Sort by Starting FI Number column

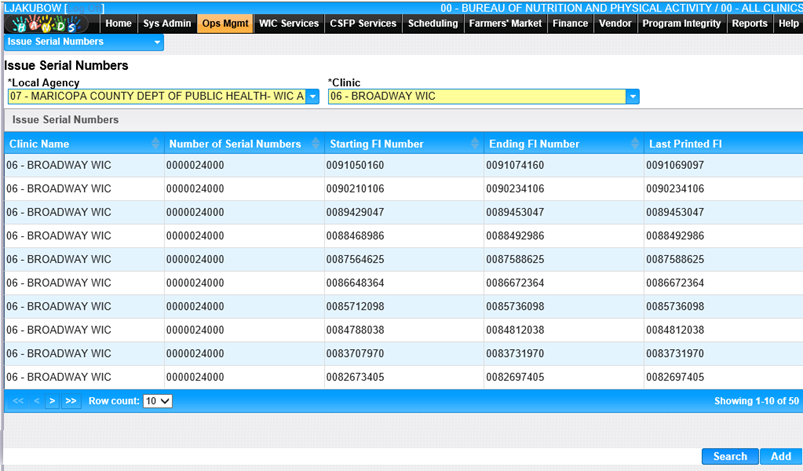474,144
